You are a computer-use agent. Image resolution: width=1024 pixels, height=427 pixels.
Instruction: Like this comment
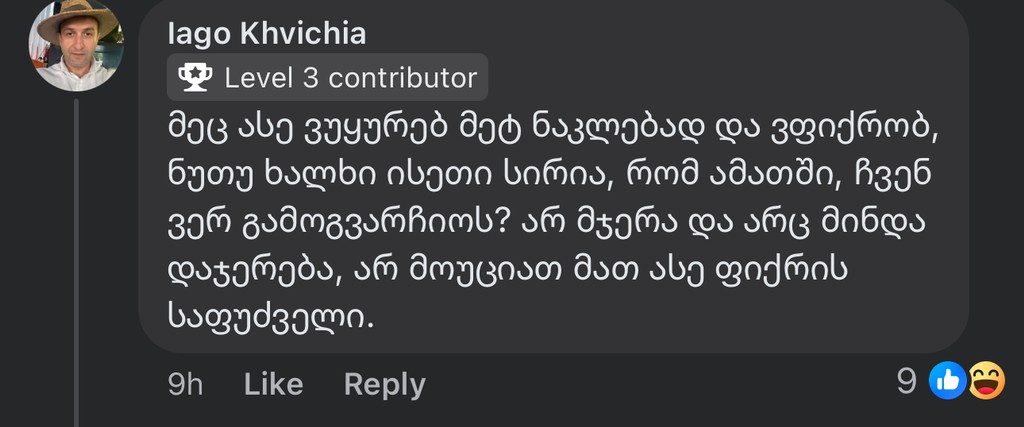point(273,384)
